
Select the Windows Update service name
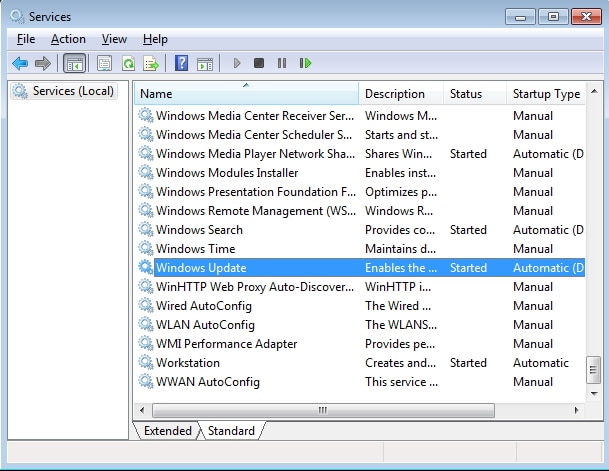tap(201, 268)
